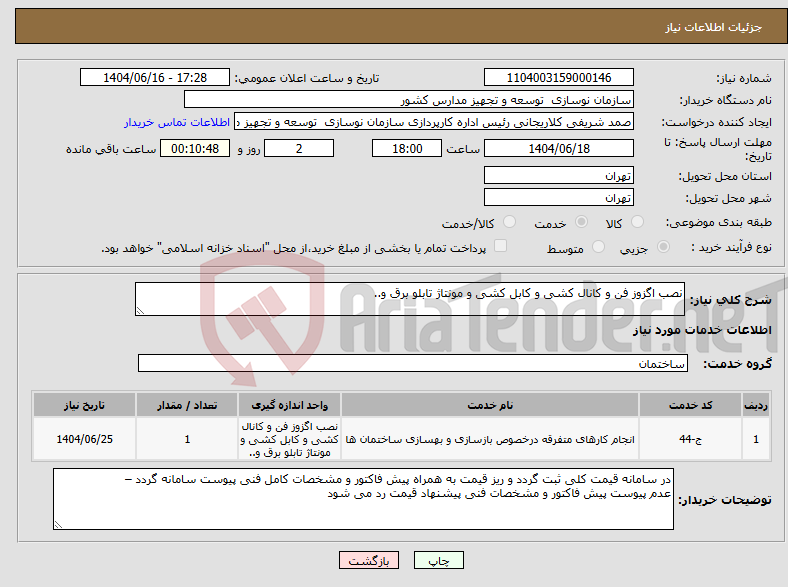
Task: Click the بازگشت back button
Action: pyautogui.click(x=369, y=560)
